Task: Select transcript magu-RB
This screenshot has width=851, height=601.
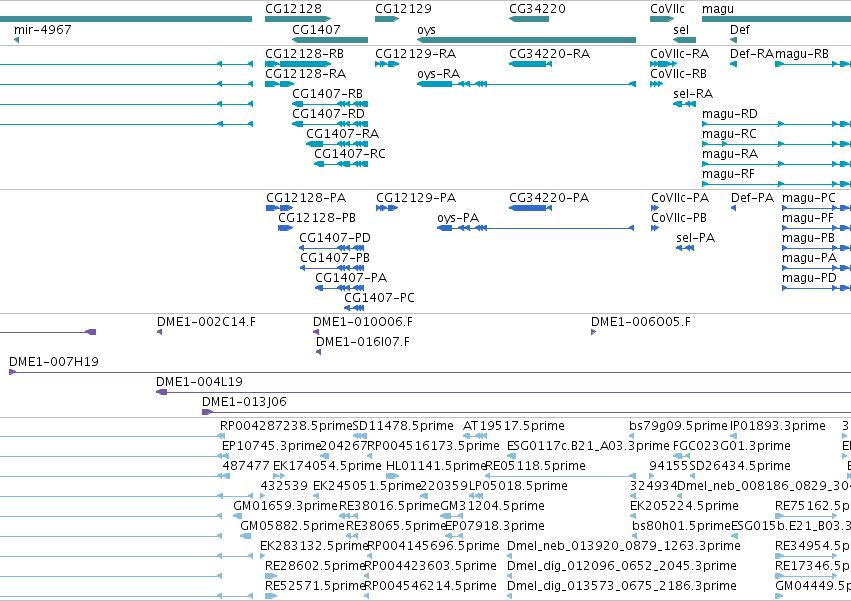Action: point(812,64)
